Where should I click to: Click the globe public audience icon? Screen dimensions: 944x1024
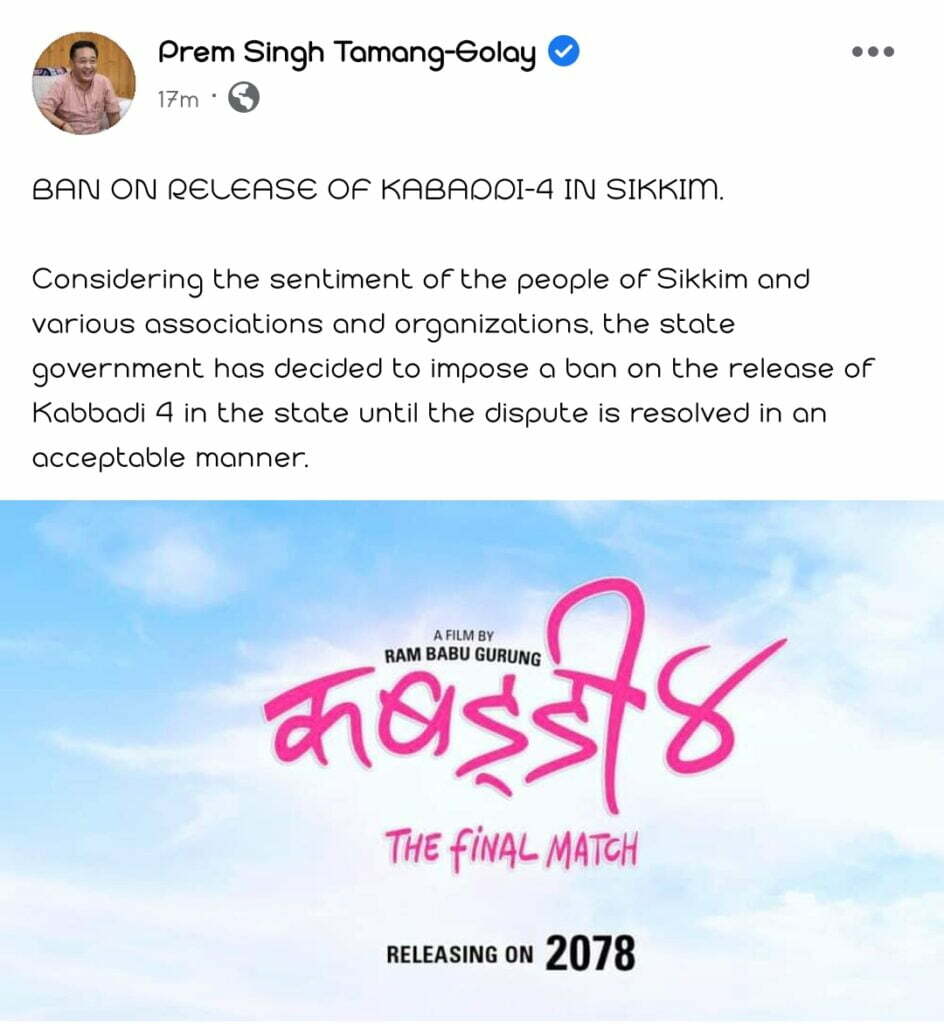[x=244, y=98]
